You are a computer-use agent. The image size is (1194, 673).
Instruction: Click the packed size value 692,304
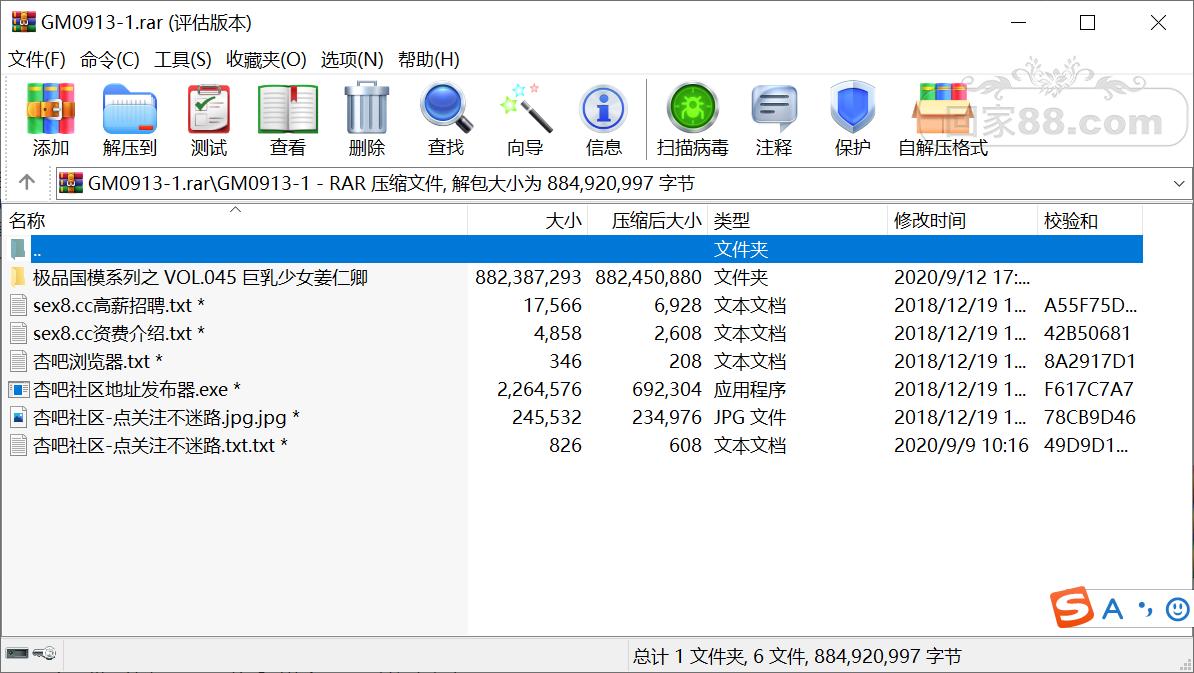[x=666, y=390]
